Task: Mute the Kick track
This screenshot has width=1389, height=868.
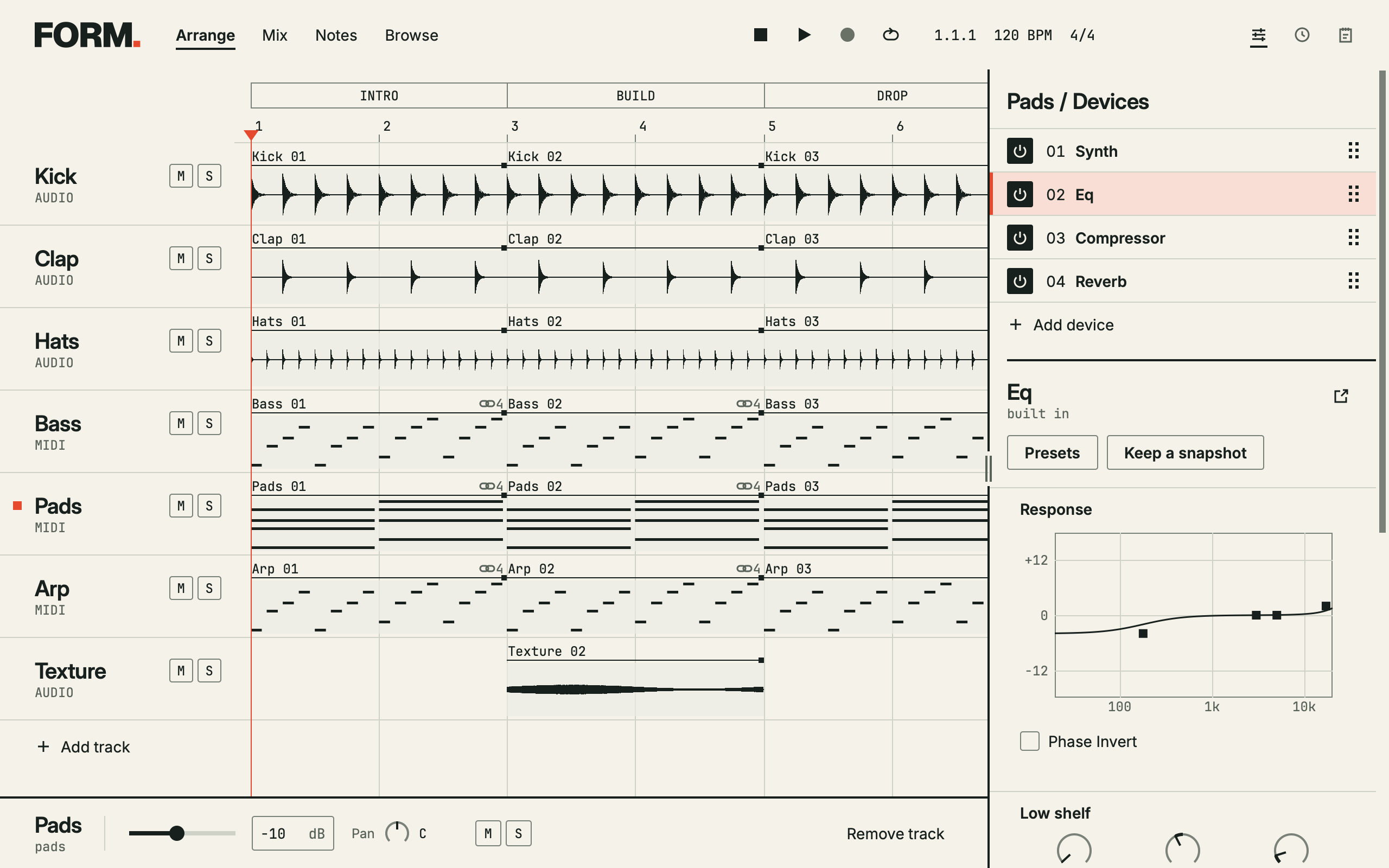Action: pyautogui.click(x=181, y=176)
